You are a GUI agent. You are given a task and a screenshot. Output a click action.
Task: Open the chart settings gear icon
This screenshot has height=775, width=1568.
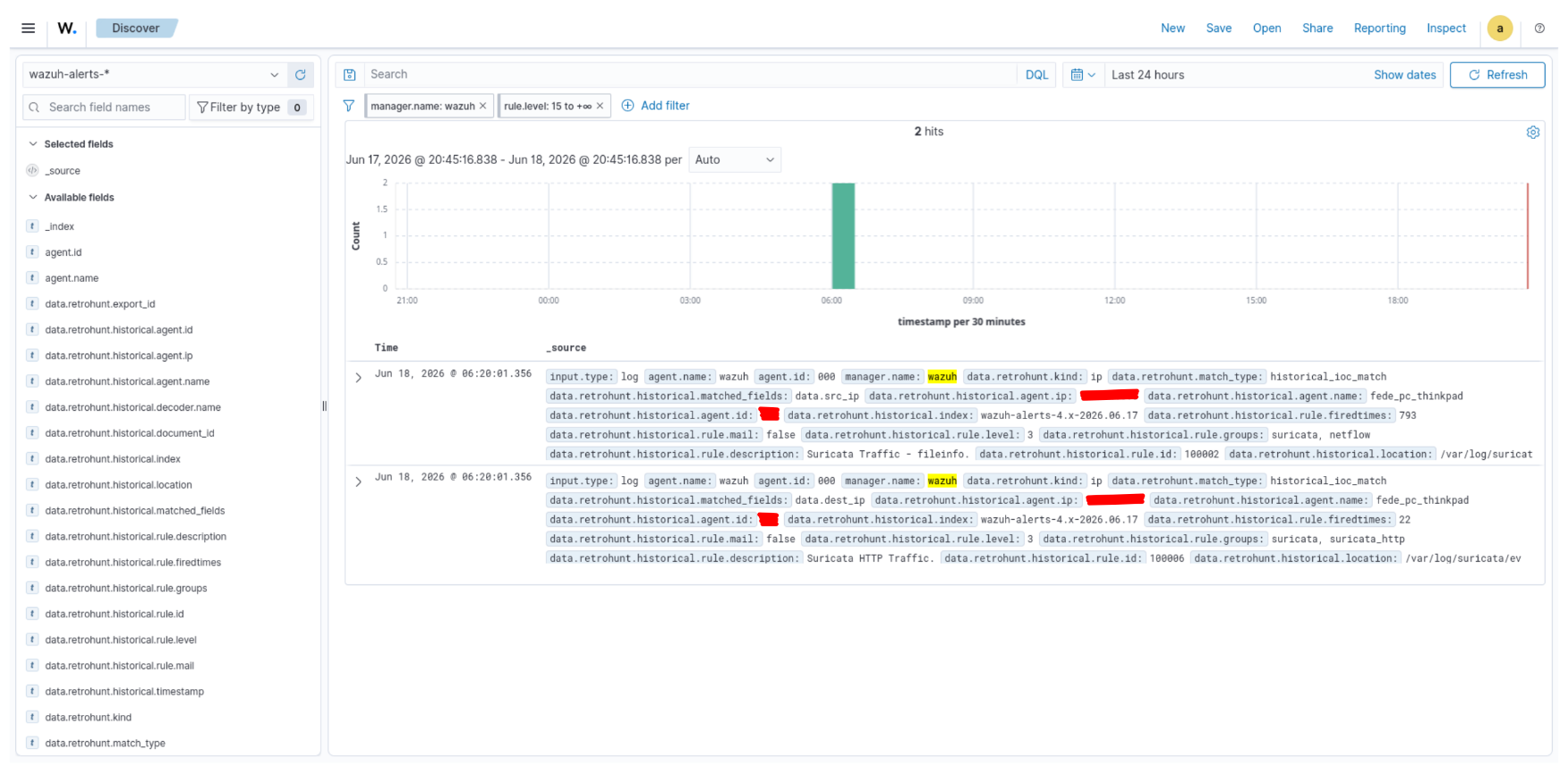1533,132
